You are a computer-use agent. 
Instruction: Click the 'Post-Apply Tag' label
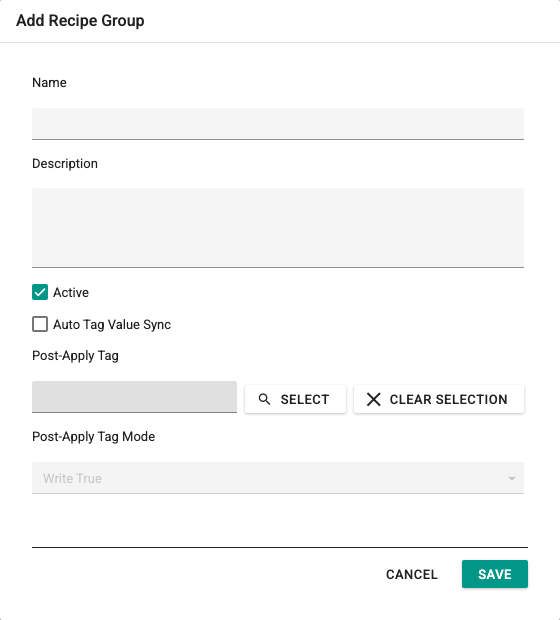click(x=75, y=356)
